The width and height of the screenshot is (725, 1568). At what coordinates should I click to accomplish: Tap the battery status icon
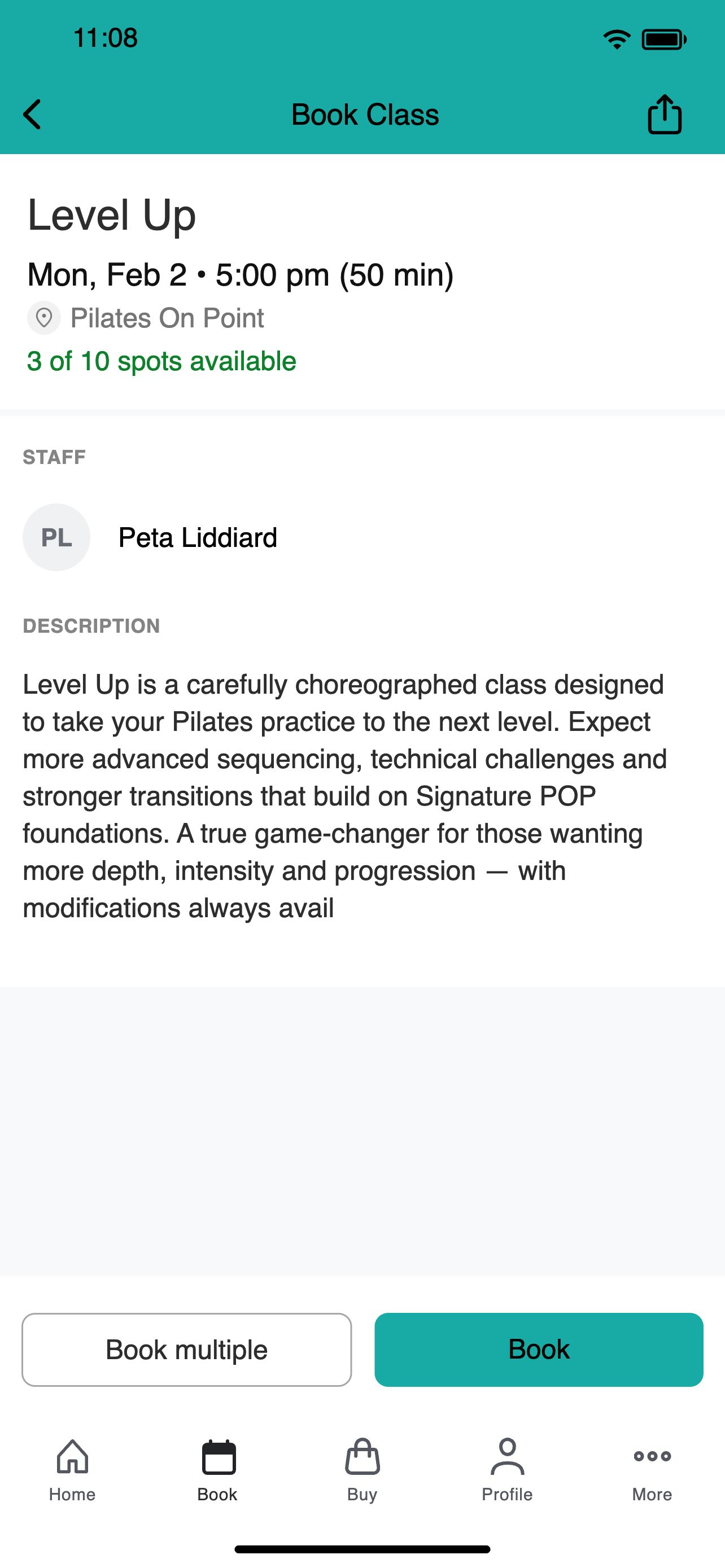[664, 40]
